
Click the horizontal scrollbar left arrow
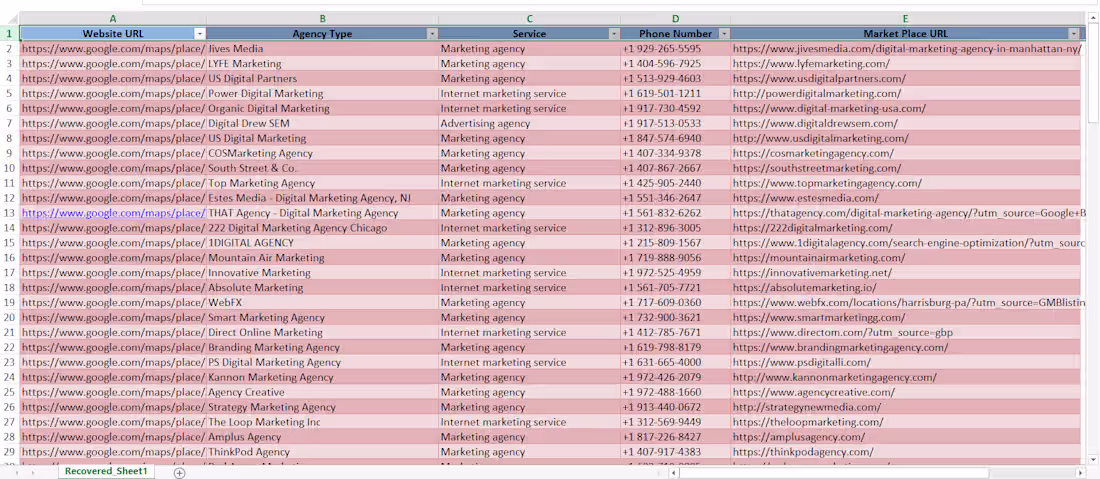673,473
